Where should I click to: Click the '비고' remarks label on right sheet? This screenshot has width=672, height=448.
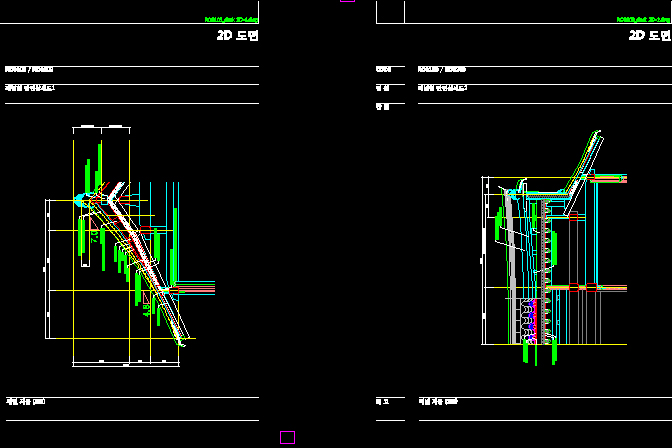click(x=382, y=402)
